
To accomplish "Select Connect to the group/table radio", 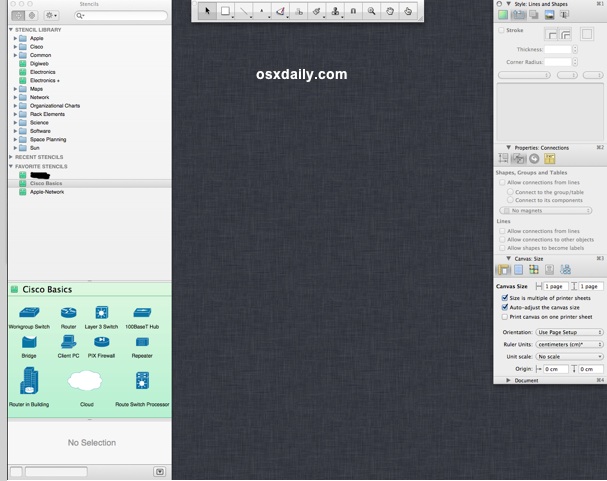I will pos(510,192).
